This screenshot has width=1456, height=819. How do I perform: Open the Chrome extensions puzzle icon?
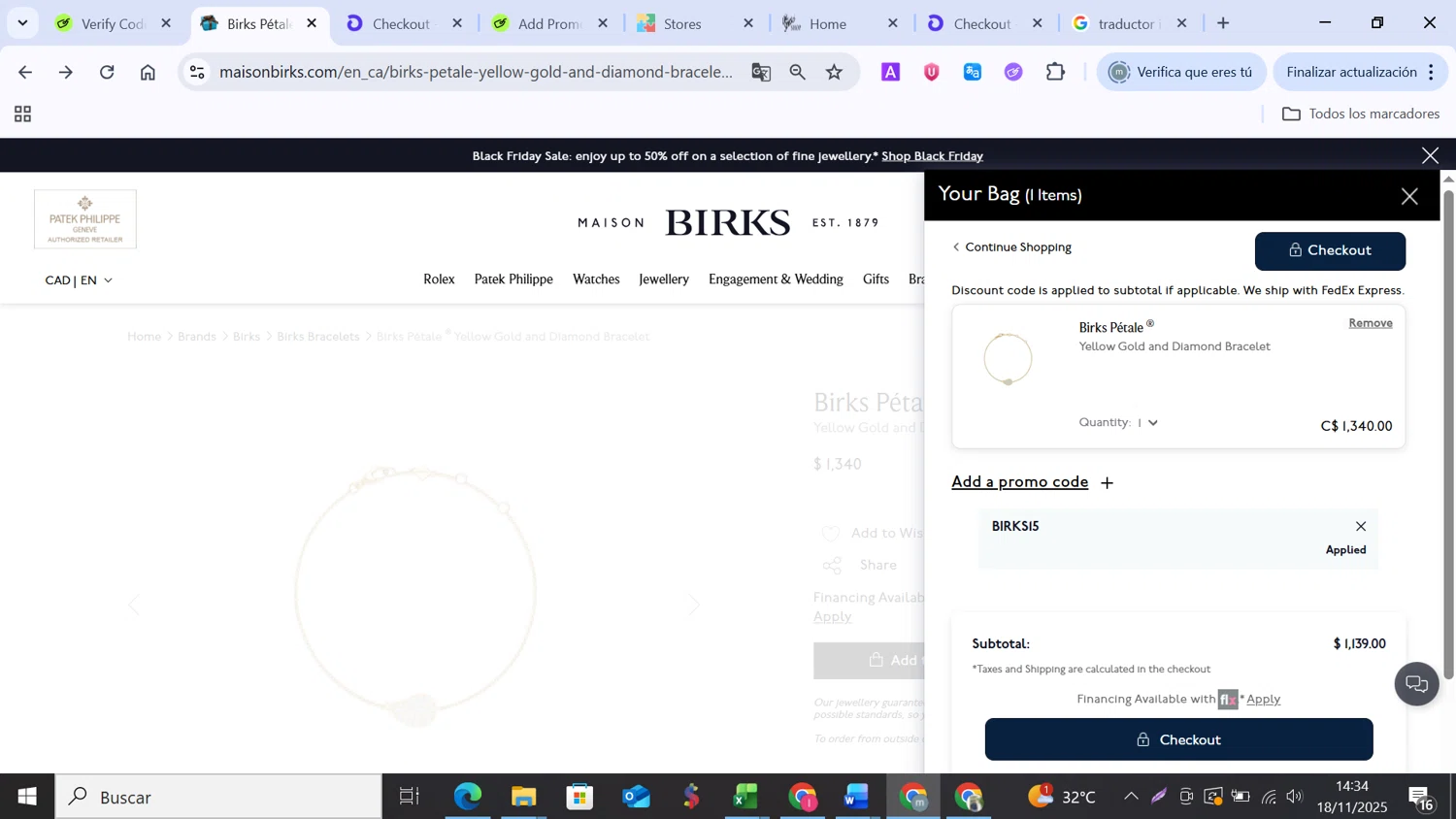[1055, 72]
